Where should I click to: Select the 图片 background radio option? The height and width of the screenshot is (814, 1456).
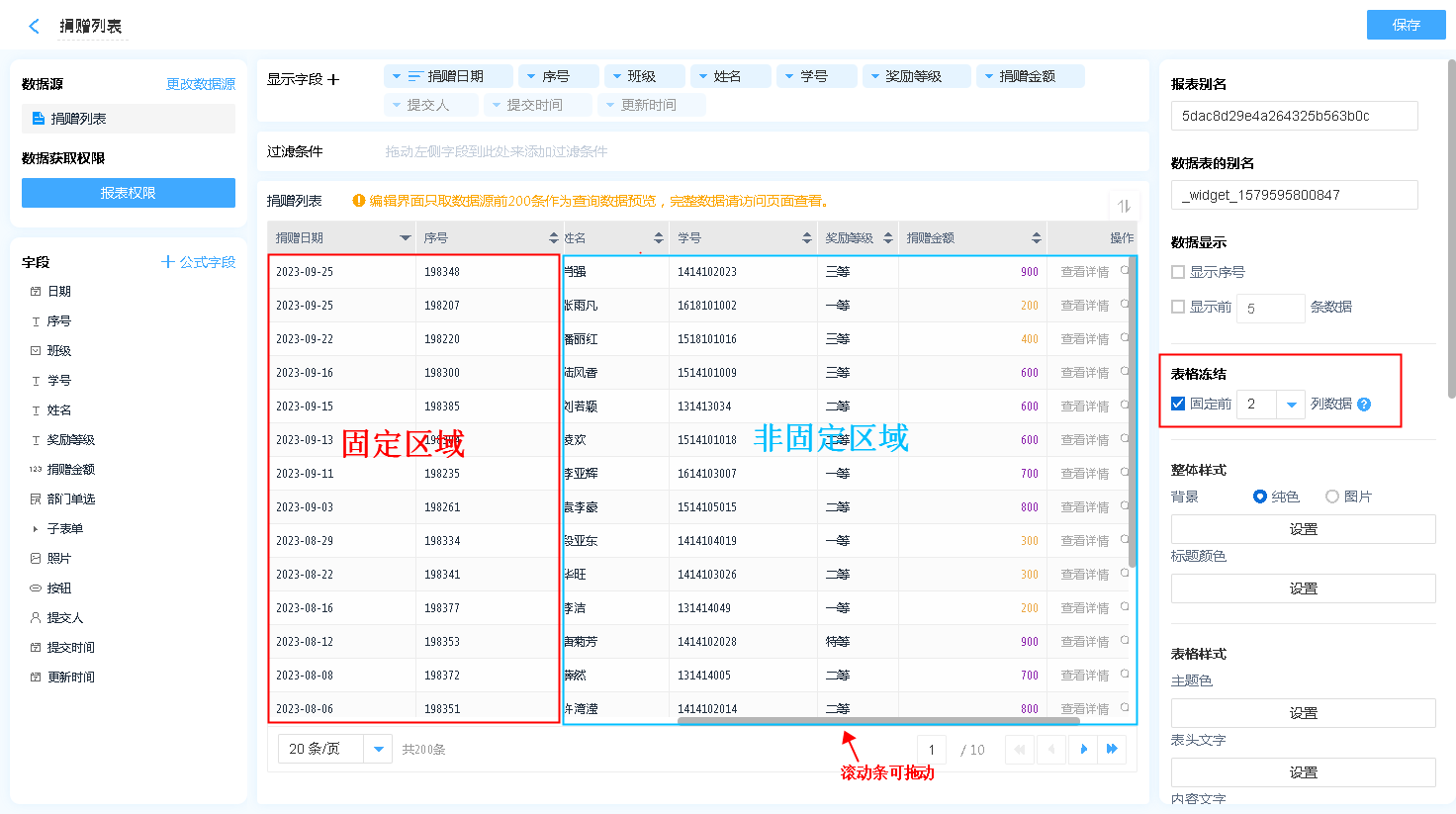click(1332, 497)
